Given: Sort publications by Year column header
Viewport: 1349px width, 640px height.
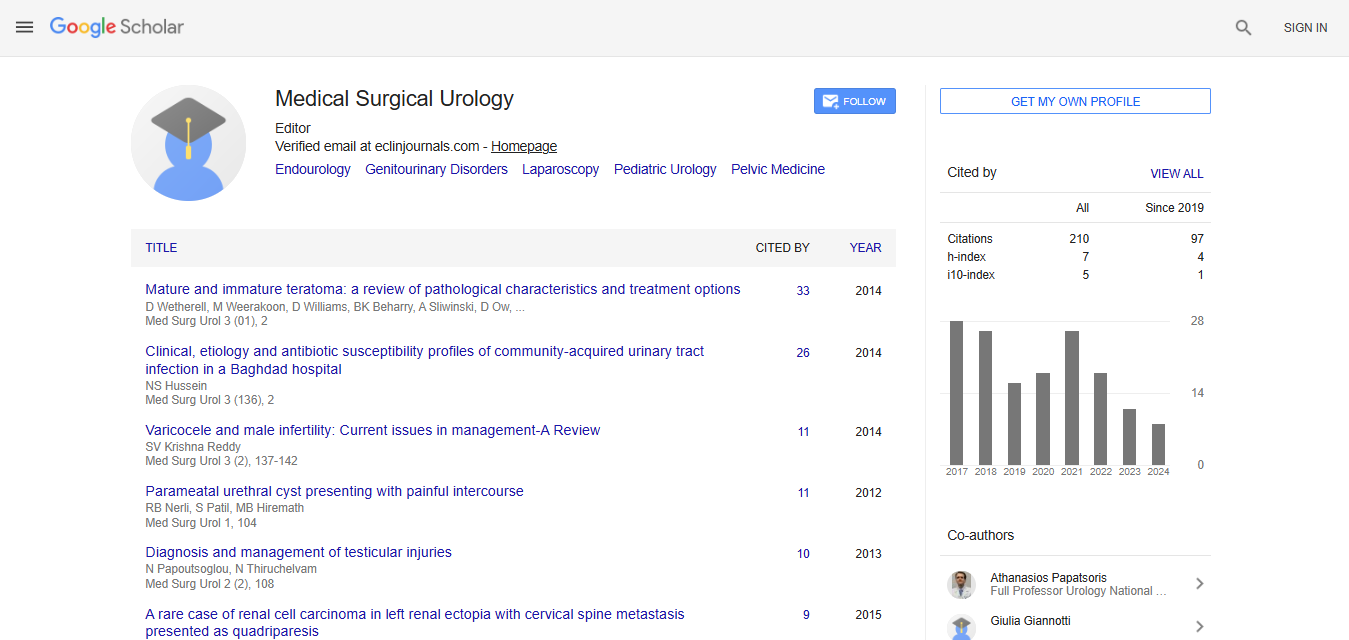Looking at the screenshot, I should click(865, 248).
